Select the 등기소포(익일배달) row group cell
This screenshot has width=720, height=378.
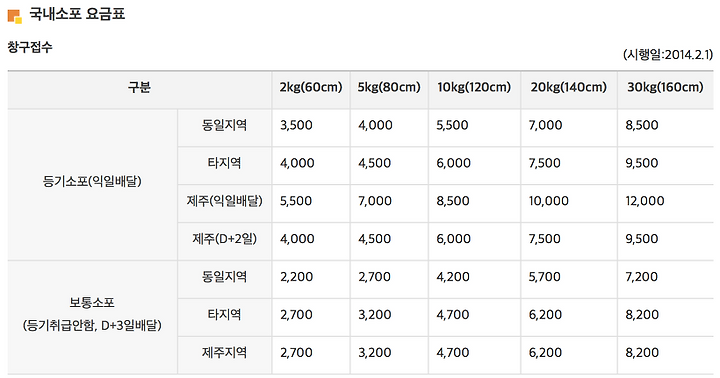(92, 181)
